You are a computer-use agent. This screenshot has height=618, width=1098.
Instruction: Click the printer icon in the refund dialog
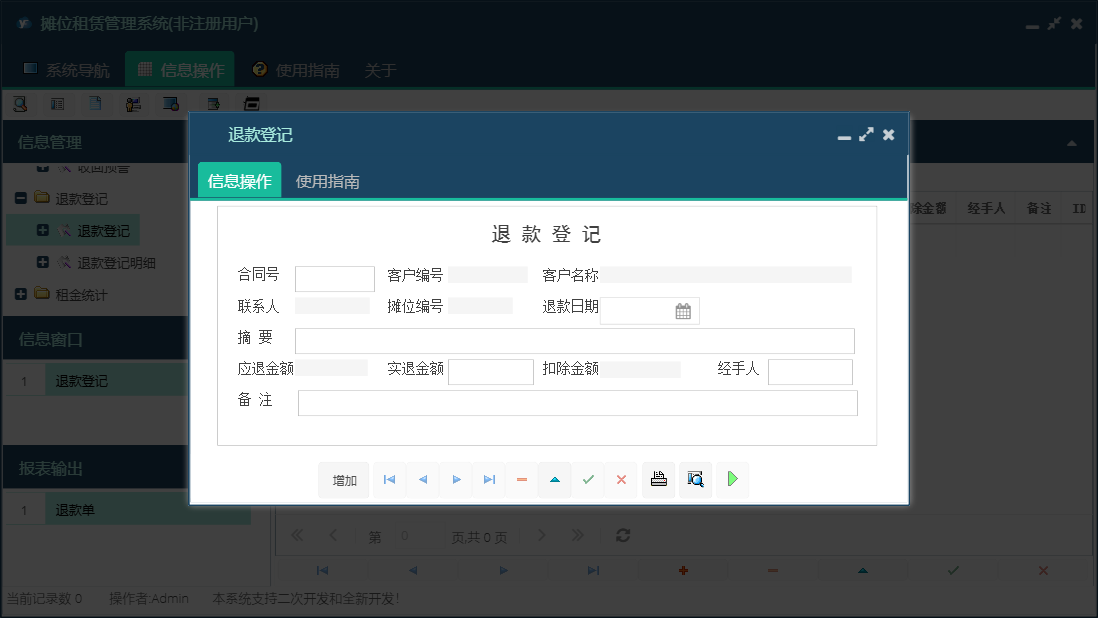click(x=658, y=479)
